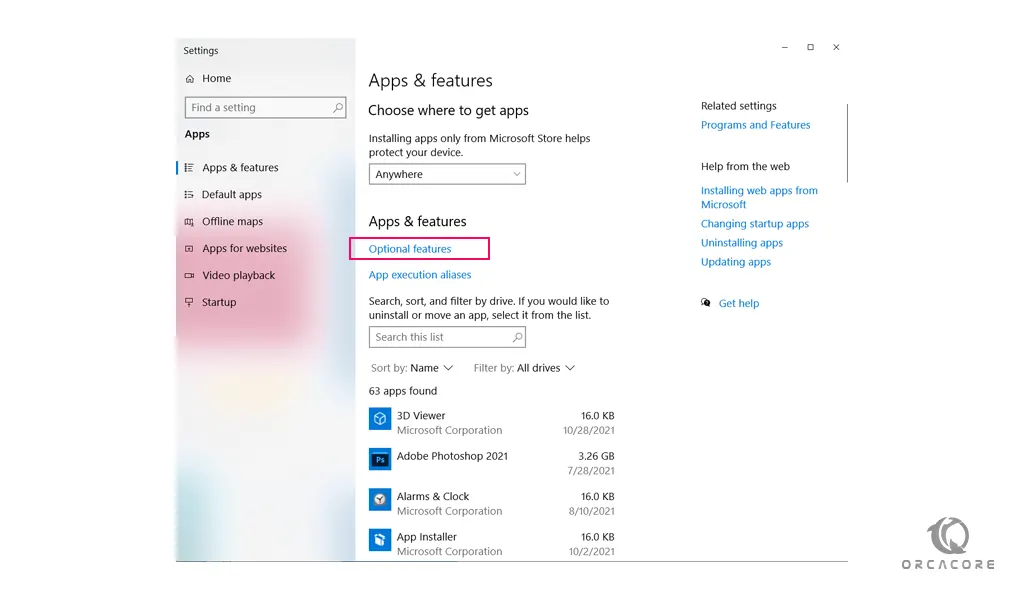The width and height of the screenshot is (1024, 600).
Task: Go to Offline maps settings
Action: click(x=232, y=222)
